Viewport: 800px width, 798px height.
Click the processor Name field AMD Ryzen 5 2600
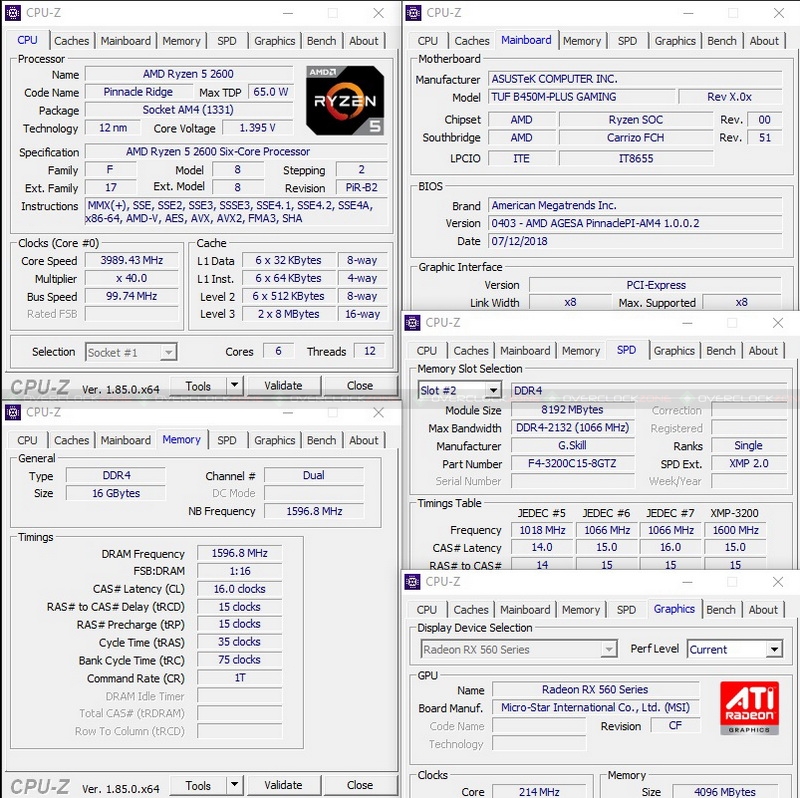point(188,74)
